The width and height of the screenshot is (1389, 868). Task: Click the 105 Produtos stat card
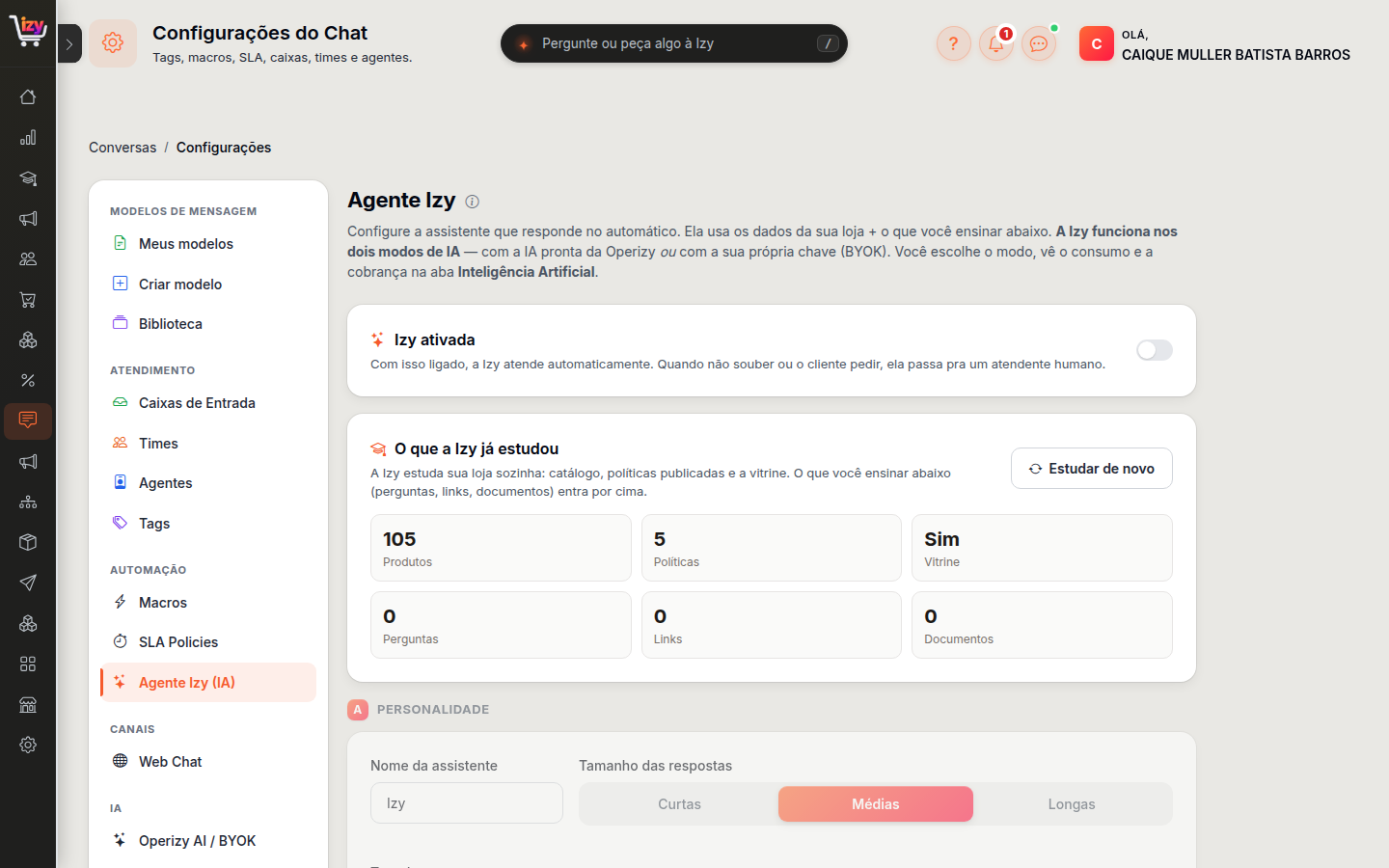point(501,548)
